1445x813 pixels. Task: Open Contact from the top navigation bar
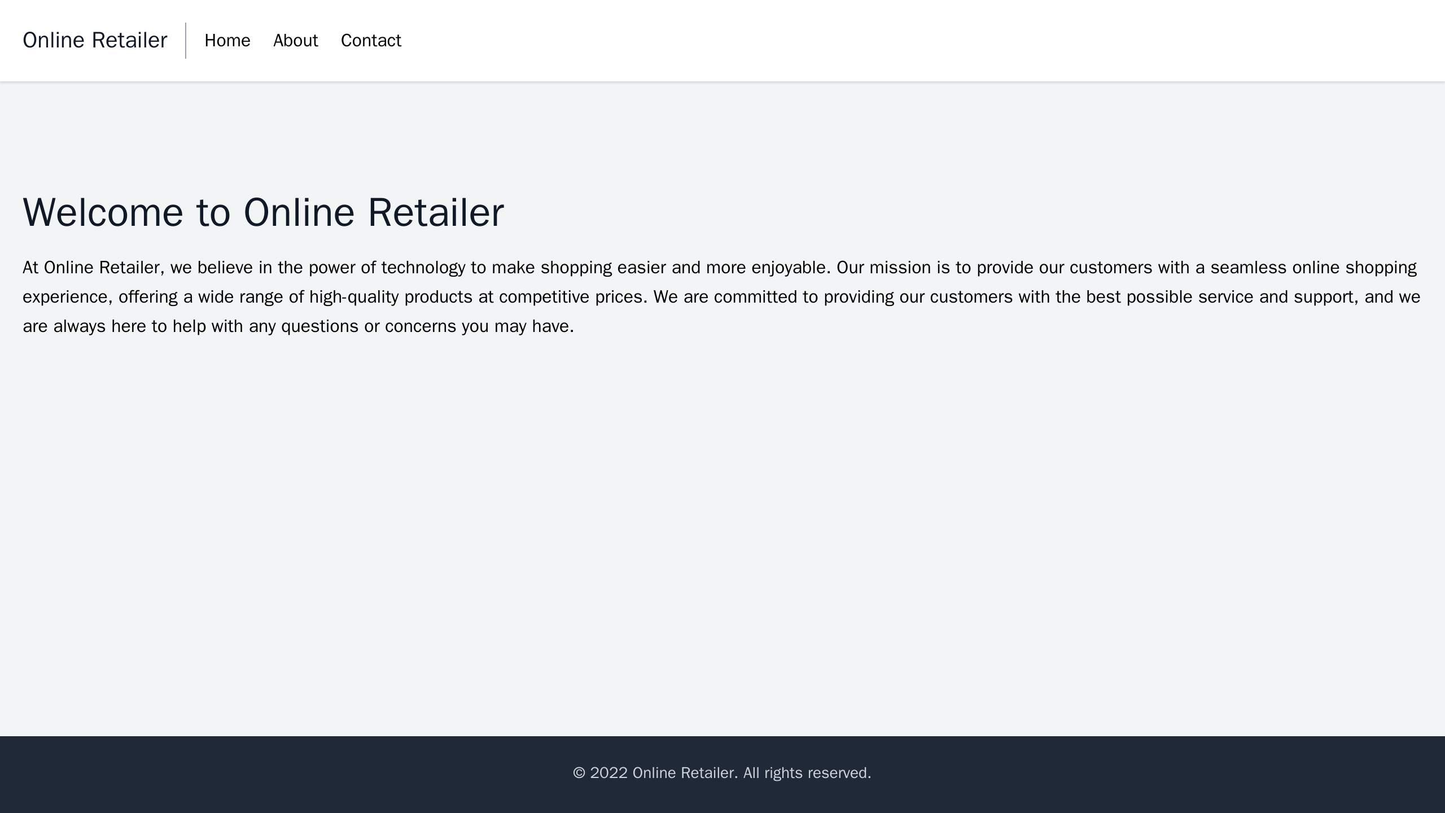[x=371, y=40]
